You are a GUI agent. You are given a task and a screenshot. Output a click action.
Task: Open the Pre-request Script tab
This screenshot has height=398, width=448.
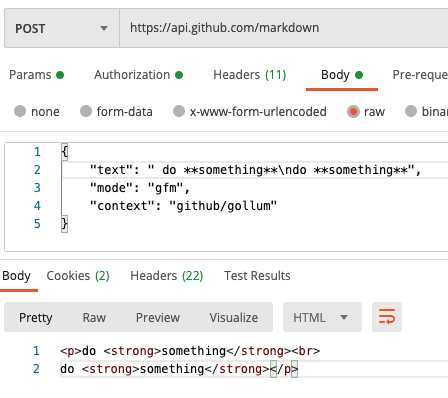tap(420, 75)
